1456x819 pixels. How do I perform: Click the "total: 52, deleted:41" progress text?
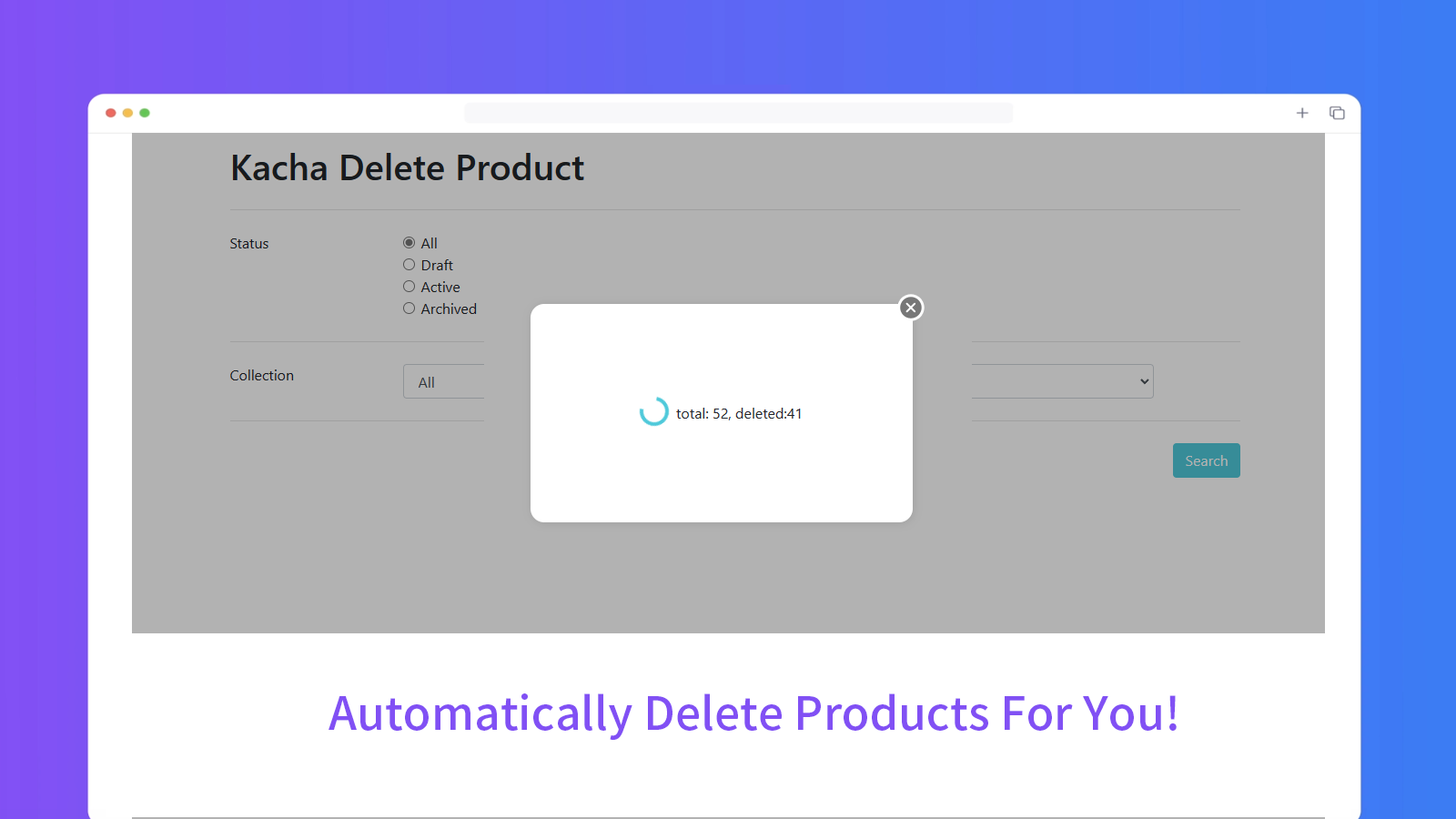[738, 413]
